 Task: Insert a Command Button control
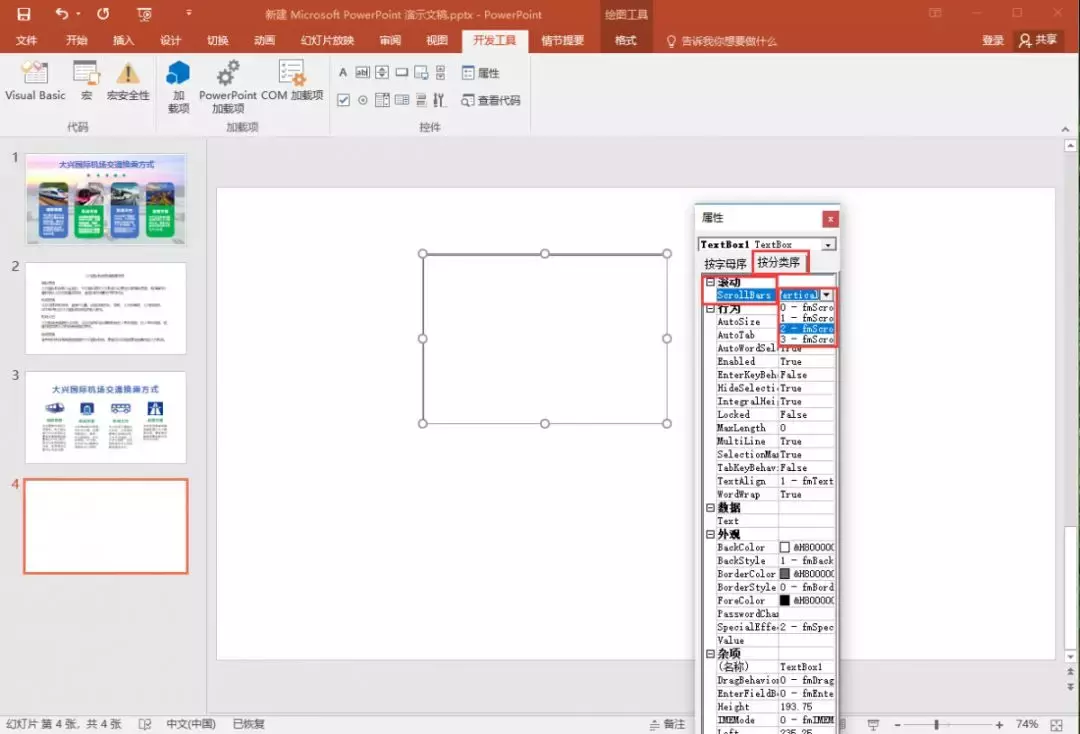[402, 72]
